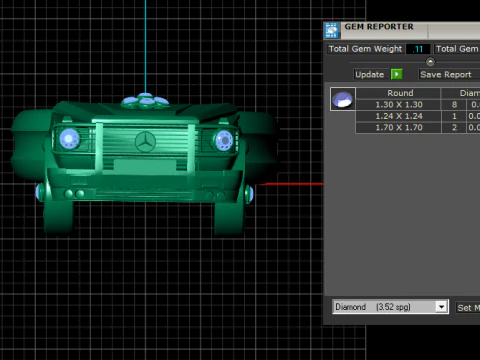Click the Gem Reporter panel icon
480x360 pixels.
(x=331, y=30)
